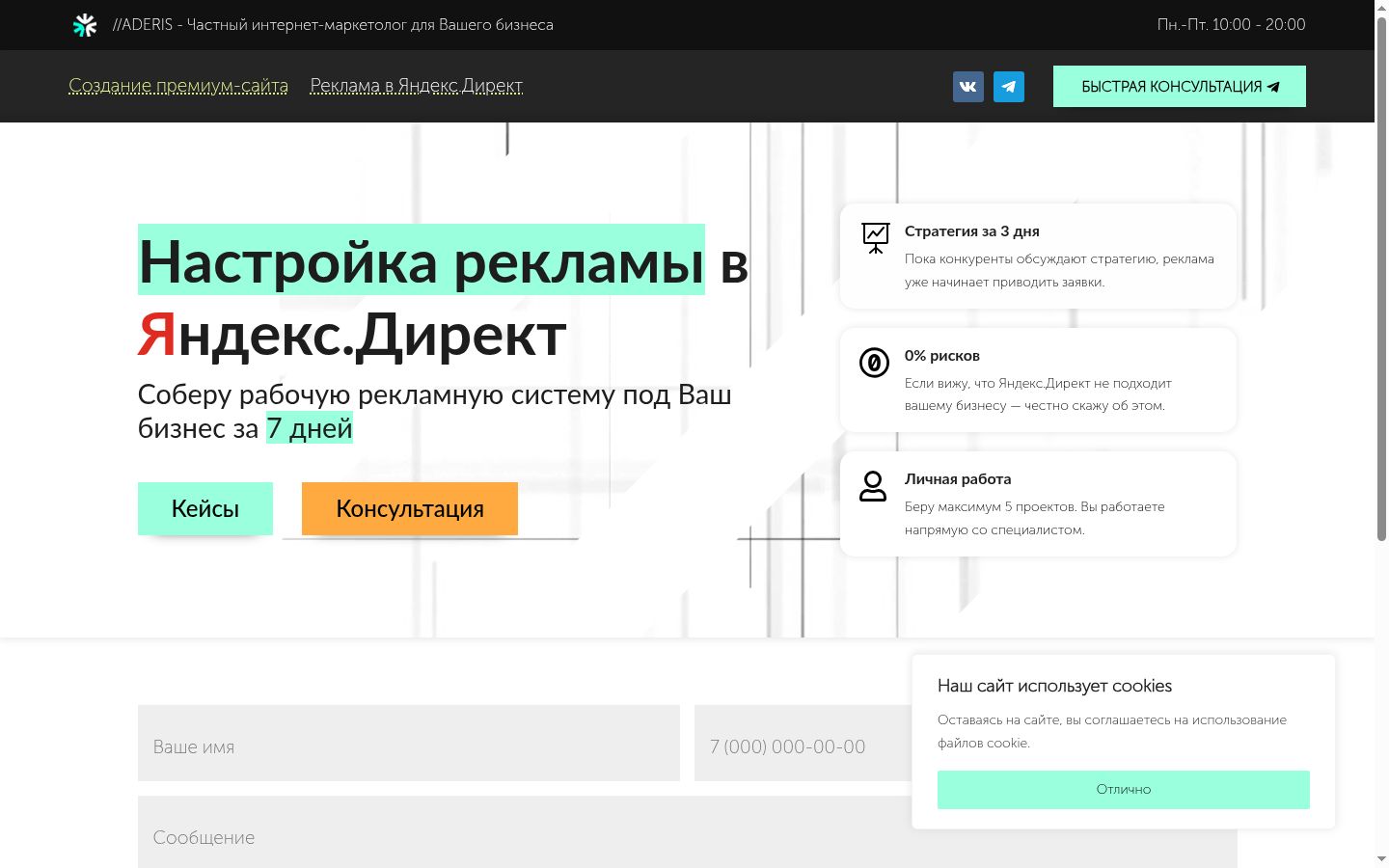
Task: Accept cookies with the Отлично button
Action: click(1124, 789)
